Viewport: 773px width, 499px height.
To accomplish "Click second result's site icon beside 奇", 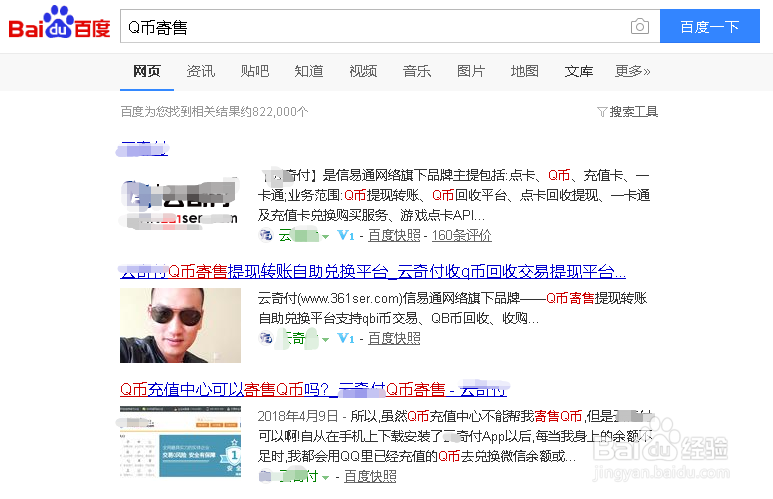I will [266, 338].
